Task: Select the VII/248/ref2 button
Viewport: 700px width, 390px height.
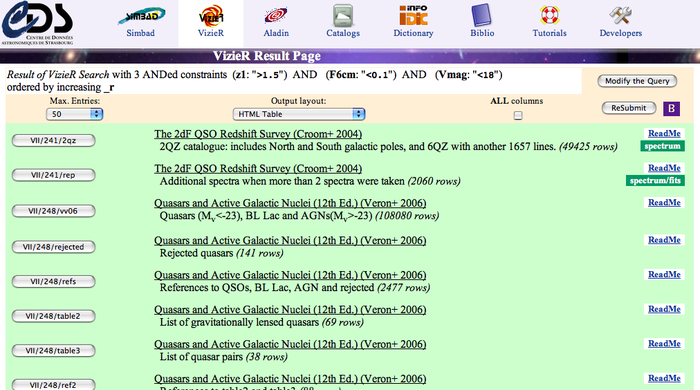Action: coord(54,385)
